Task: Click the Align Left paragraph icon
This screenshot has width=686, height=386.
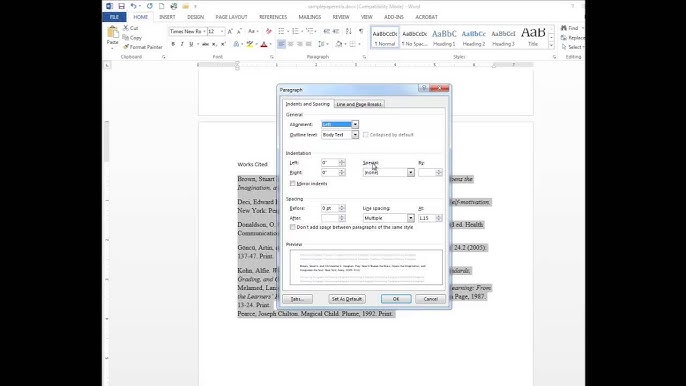Action: (x=281, y=44)
